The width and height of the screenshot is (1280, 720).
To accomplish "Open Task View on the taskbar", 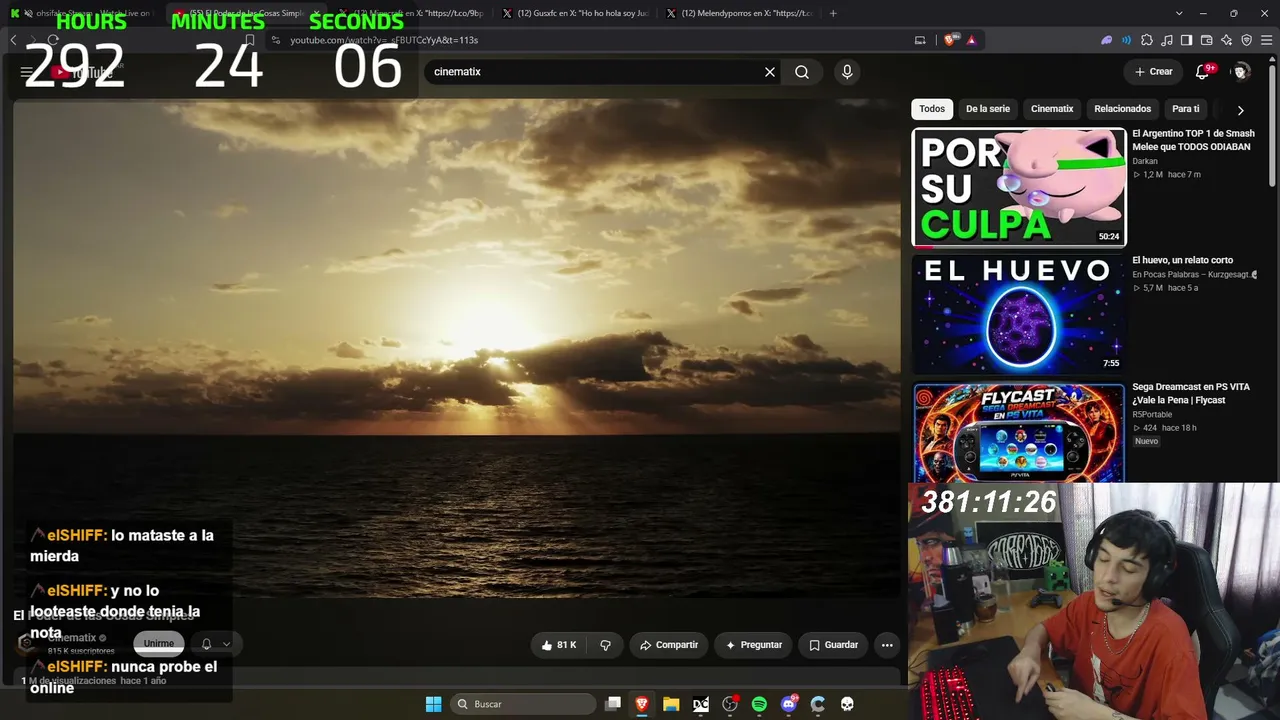I will coord(613,704).
